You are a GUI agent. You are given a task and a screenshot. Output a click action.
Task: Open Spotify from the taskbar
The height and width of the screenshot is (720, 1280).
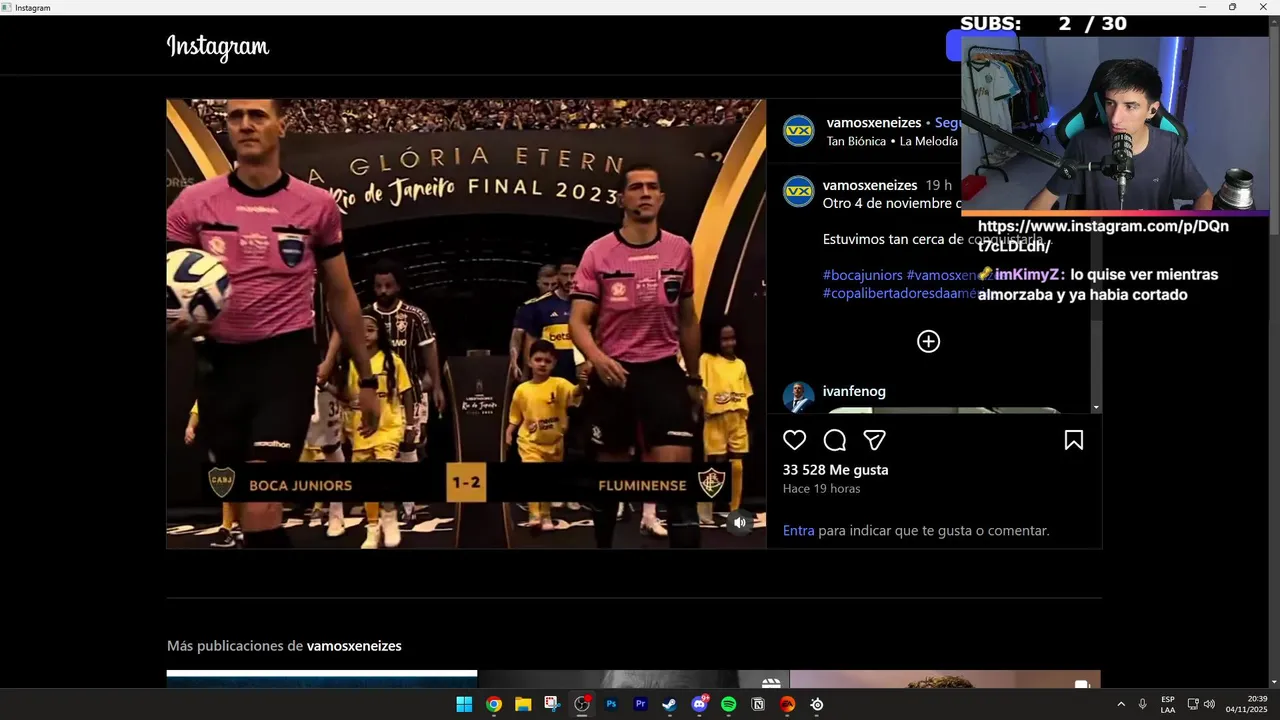[729, 704]
